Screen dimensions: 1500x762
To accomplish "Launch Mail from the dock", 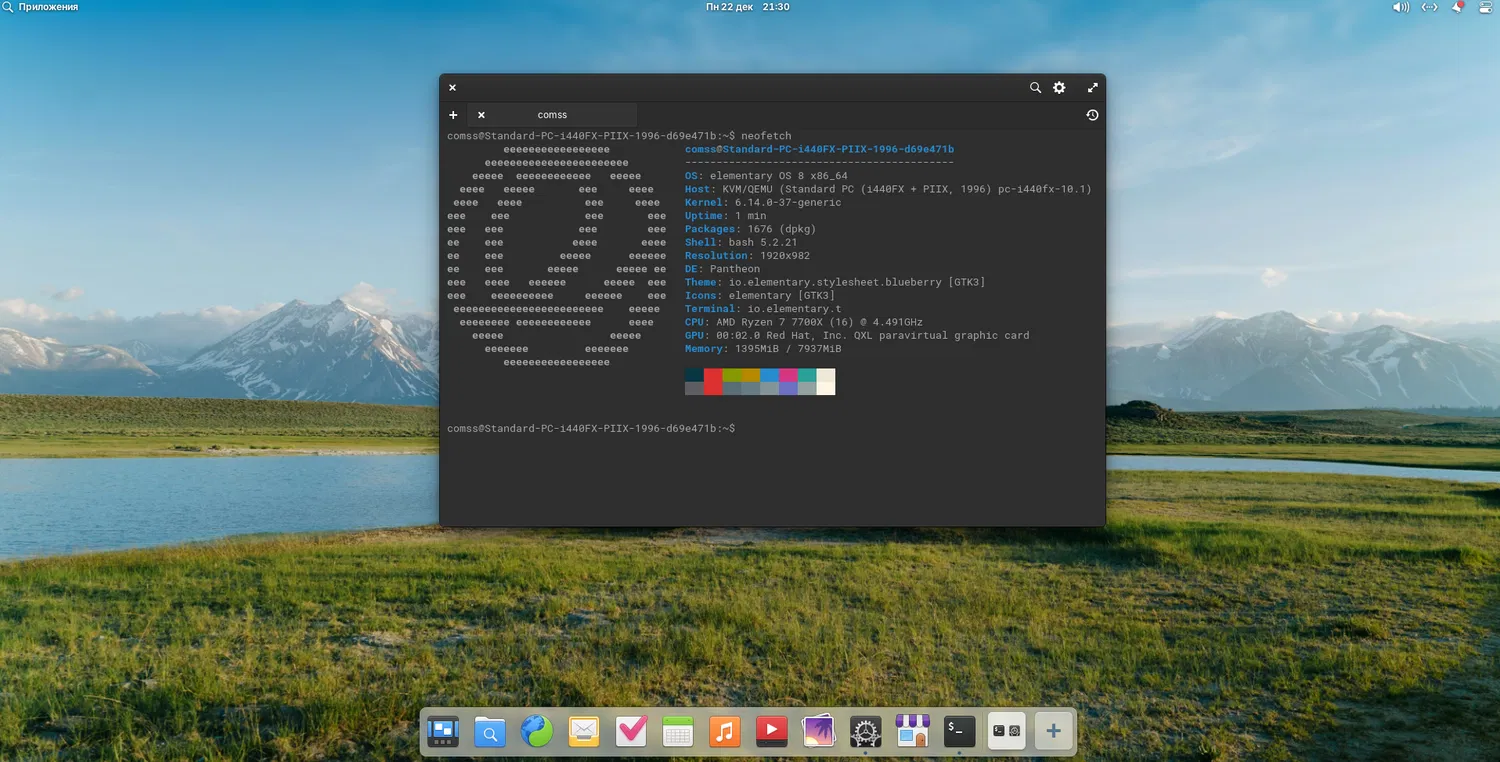I will (x=584, y=732).
